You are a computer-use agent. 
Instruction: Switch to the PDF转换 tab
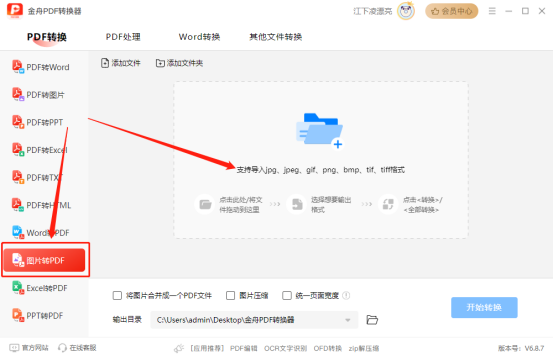[x=47, y=37]
